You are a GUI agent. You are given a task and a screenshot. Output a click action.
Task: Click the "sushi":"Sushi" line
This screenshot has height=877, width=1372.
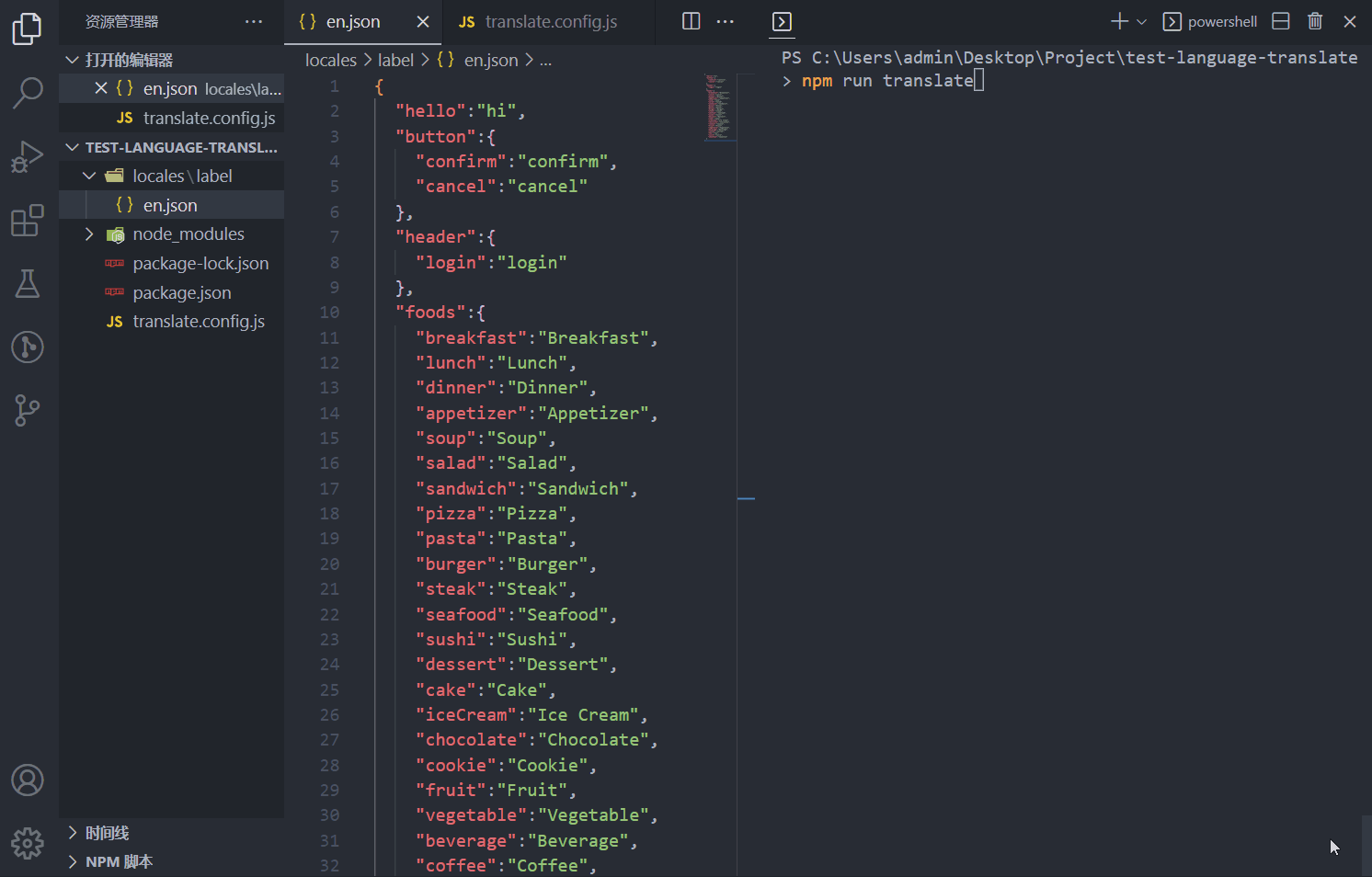(x=496, y=640)
